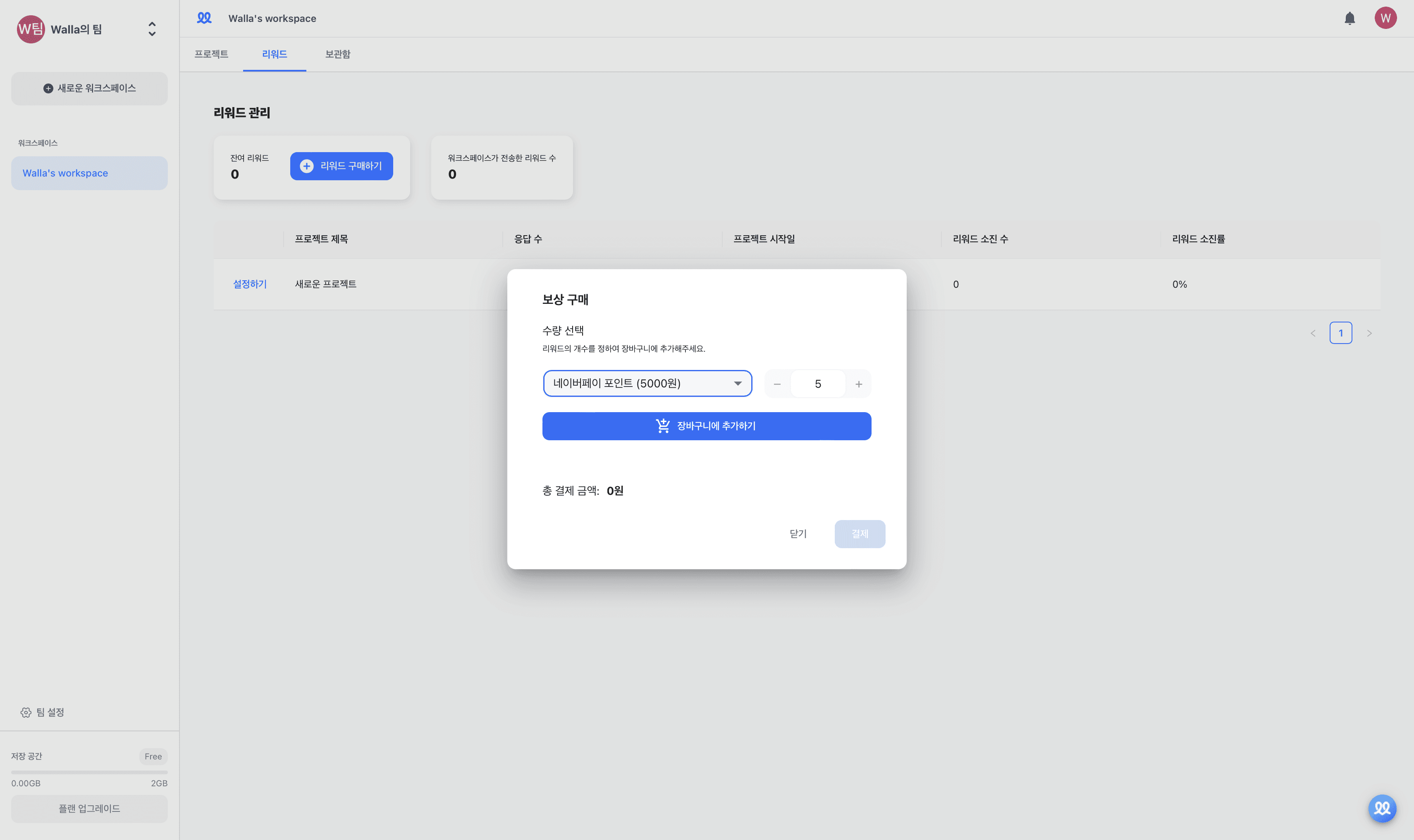Click the quantity input field

coord(817,384)
